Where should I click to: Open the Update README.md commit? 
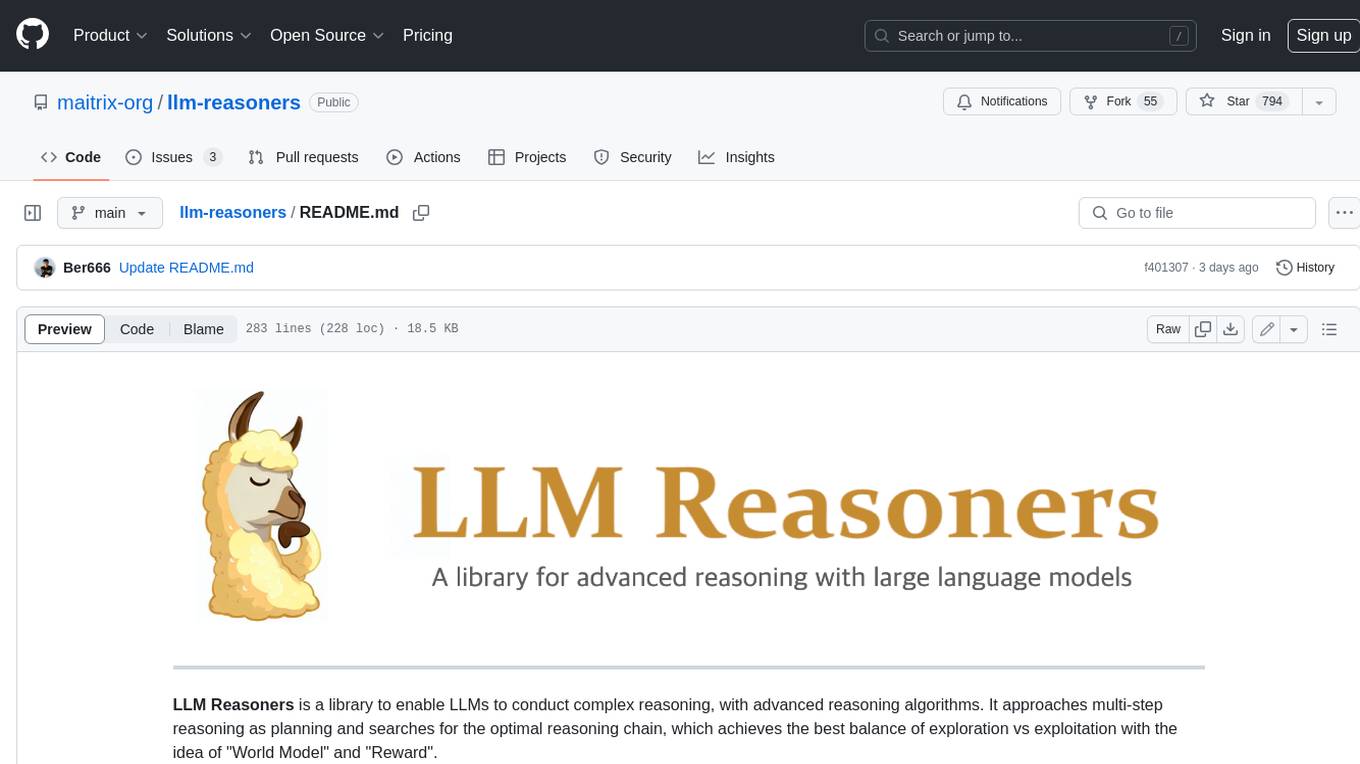pyautogui.click(x=186, y=268)
